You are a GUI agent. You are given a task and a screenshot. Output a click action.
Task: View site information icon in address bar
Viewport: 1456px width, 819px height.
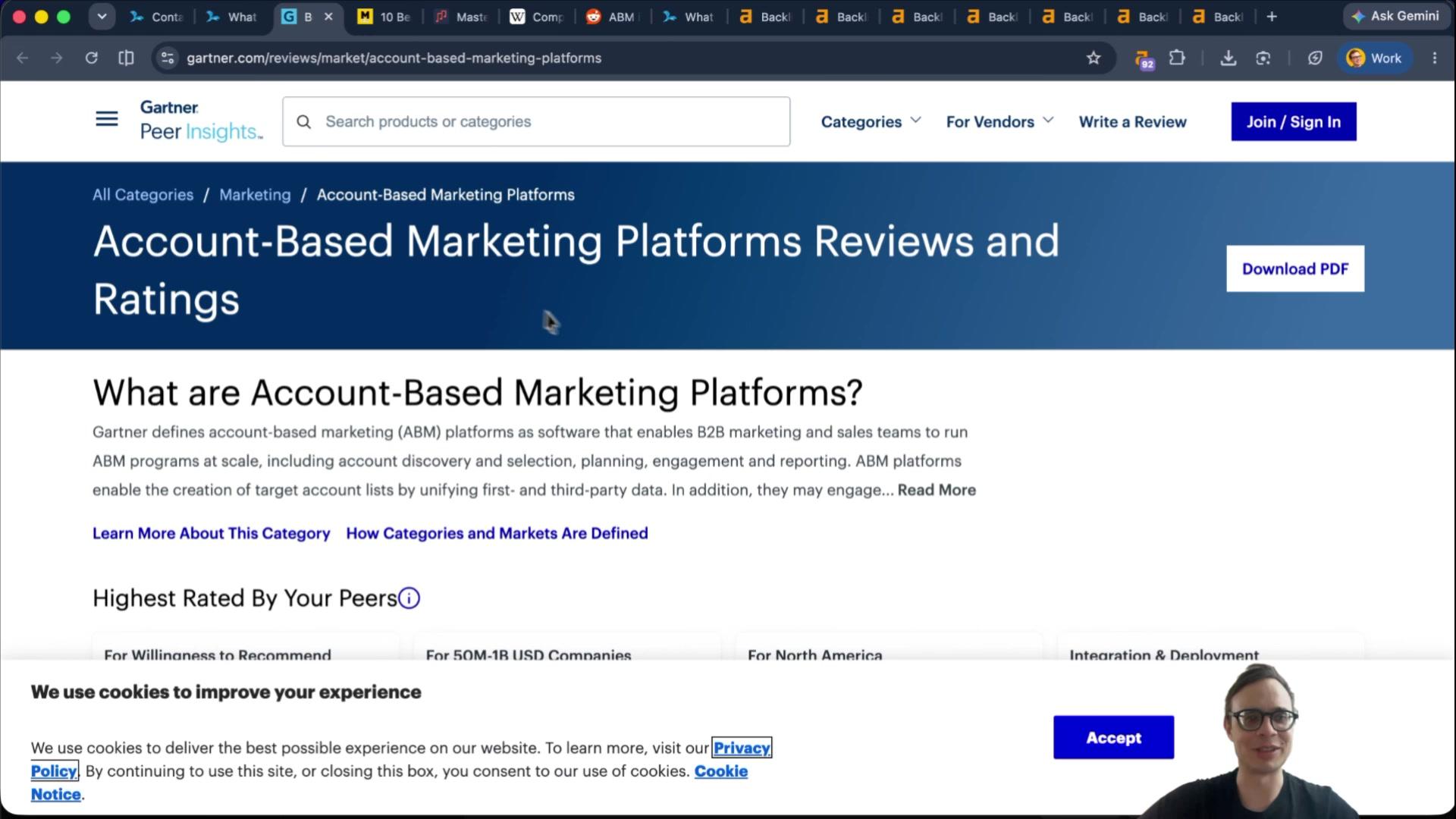click(168, 58)
